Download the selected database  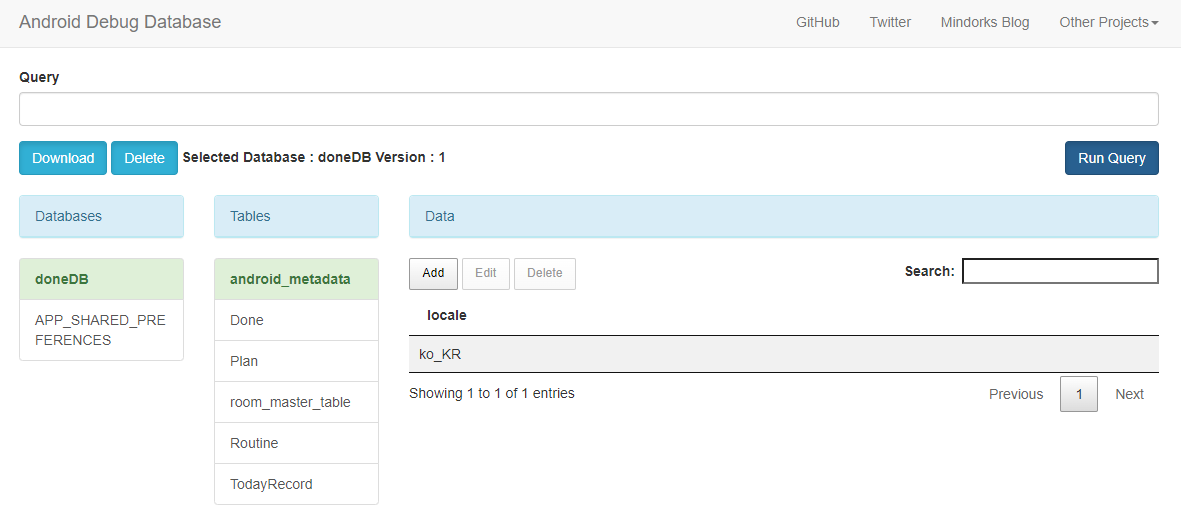coord(63,157)
